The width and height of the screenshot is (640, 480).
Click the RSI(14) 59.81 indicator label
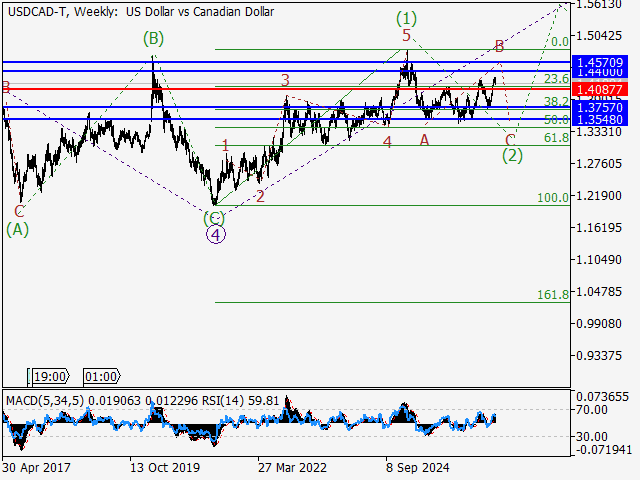pos(240,401)
